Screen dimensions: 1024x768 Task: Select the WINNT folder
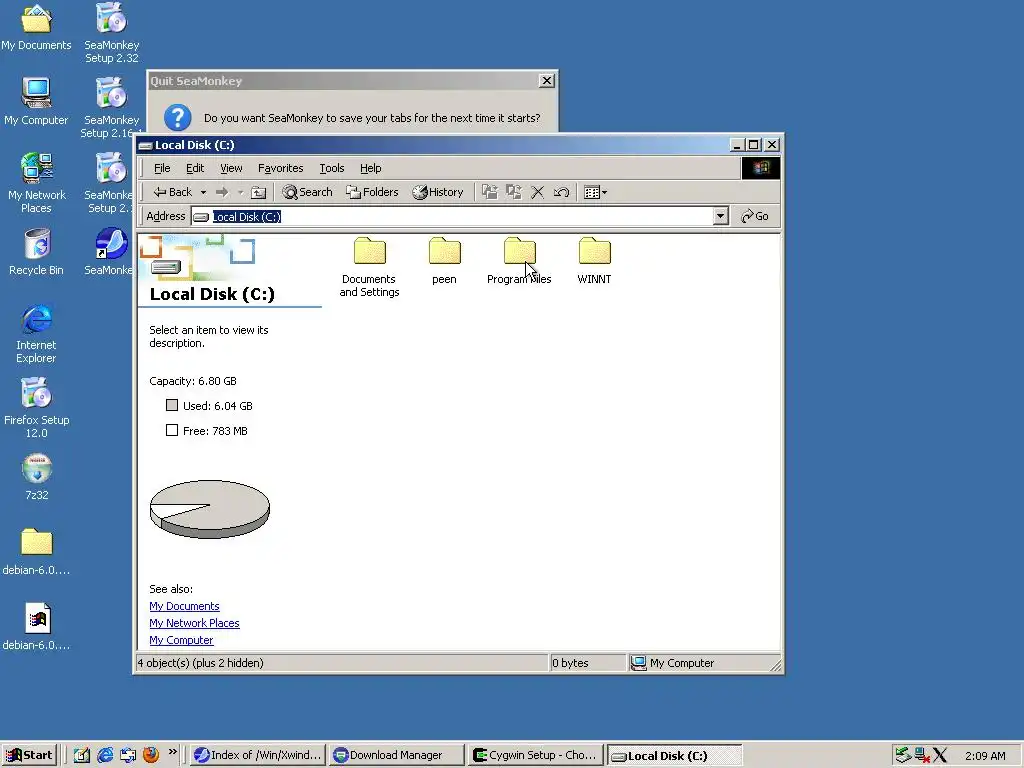click(594, 260)
